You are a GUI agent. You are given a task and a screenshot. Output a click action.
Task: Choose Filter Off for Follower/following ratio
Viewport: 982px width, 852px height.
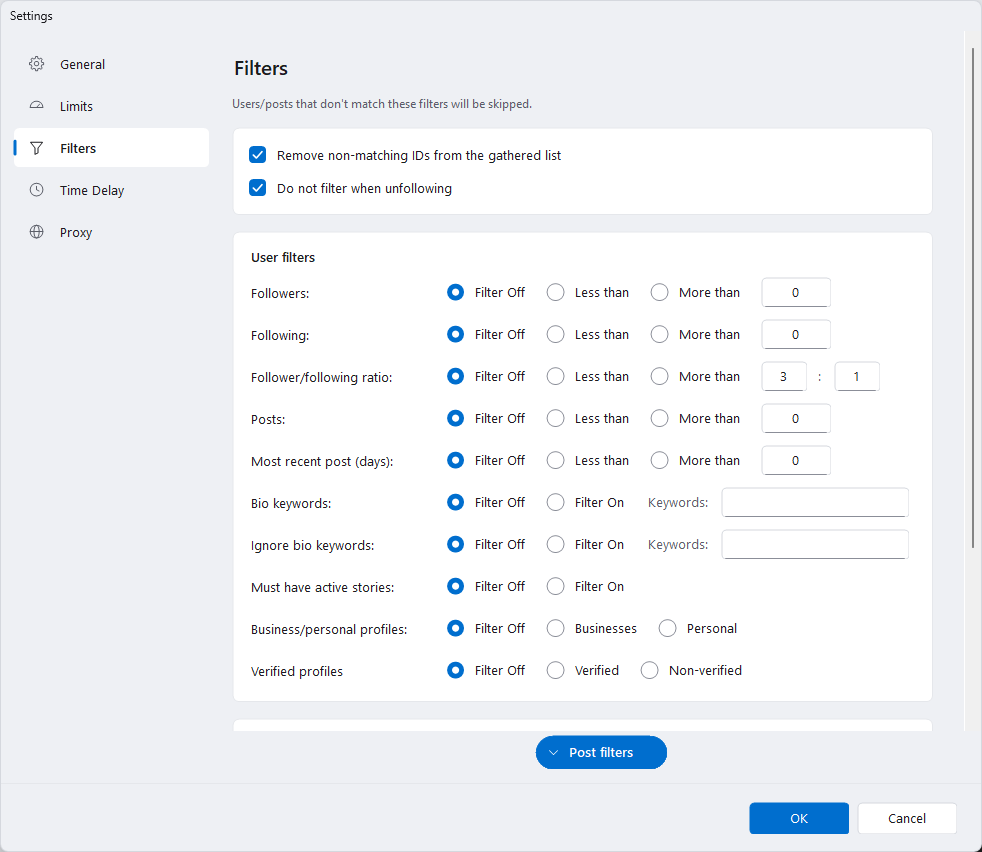[x=455, y=377]
